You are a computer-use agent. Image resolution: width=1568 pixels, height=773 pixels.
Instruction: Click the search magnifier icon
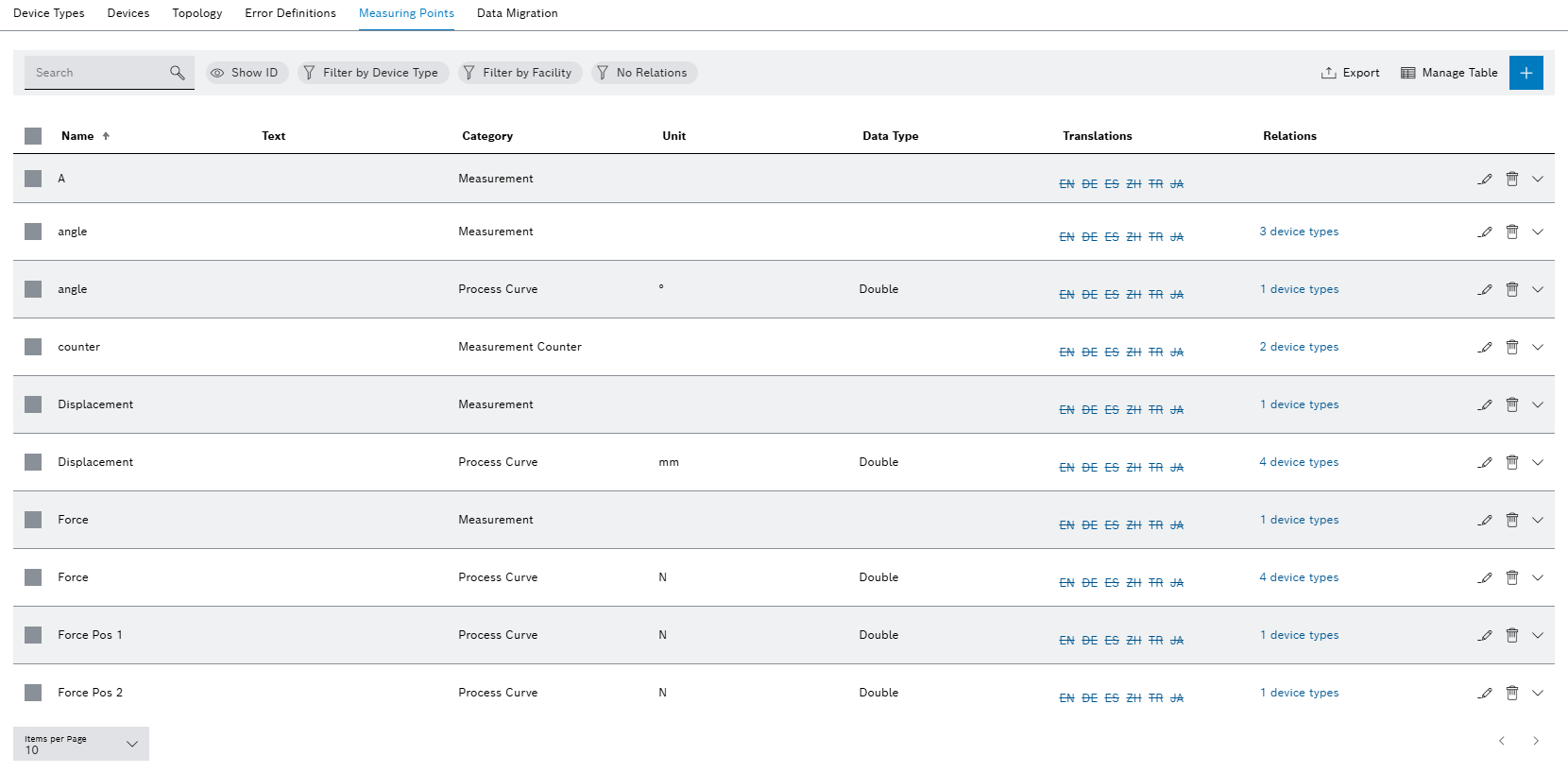coord(177,73)
